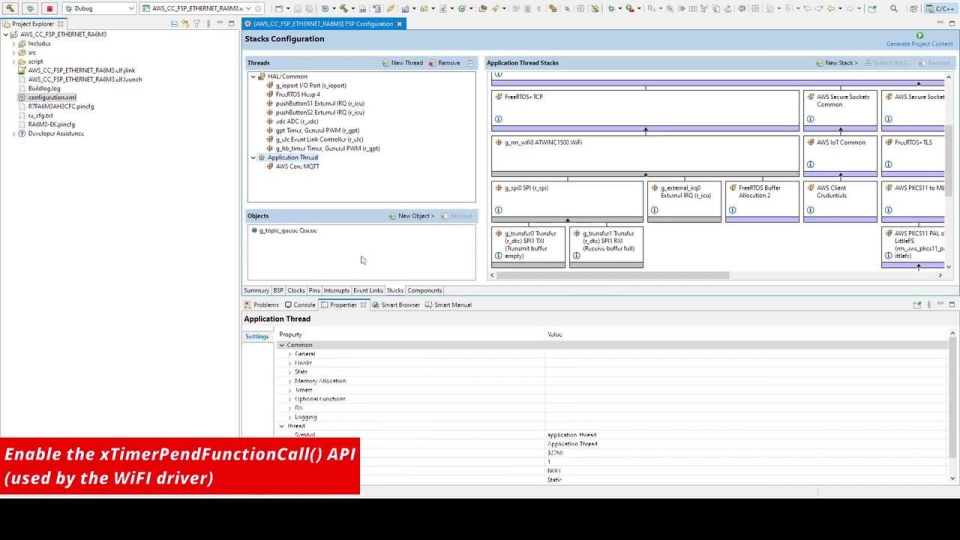Screen dimensions: 960x540
Task: Click New Object button in Objects panel
Action: tap(411, 216)
